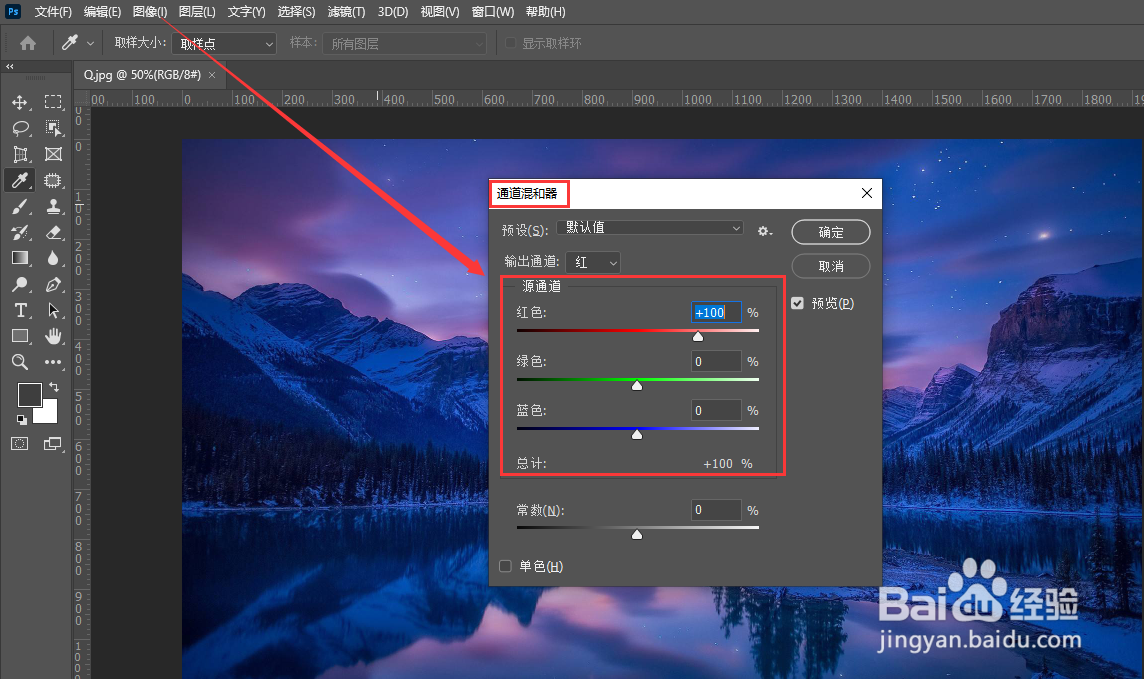The width and height of the screenshot is (1144, 679).
Task: Open the Type menu
Action: (247, 12)
